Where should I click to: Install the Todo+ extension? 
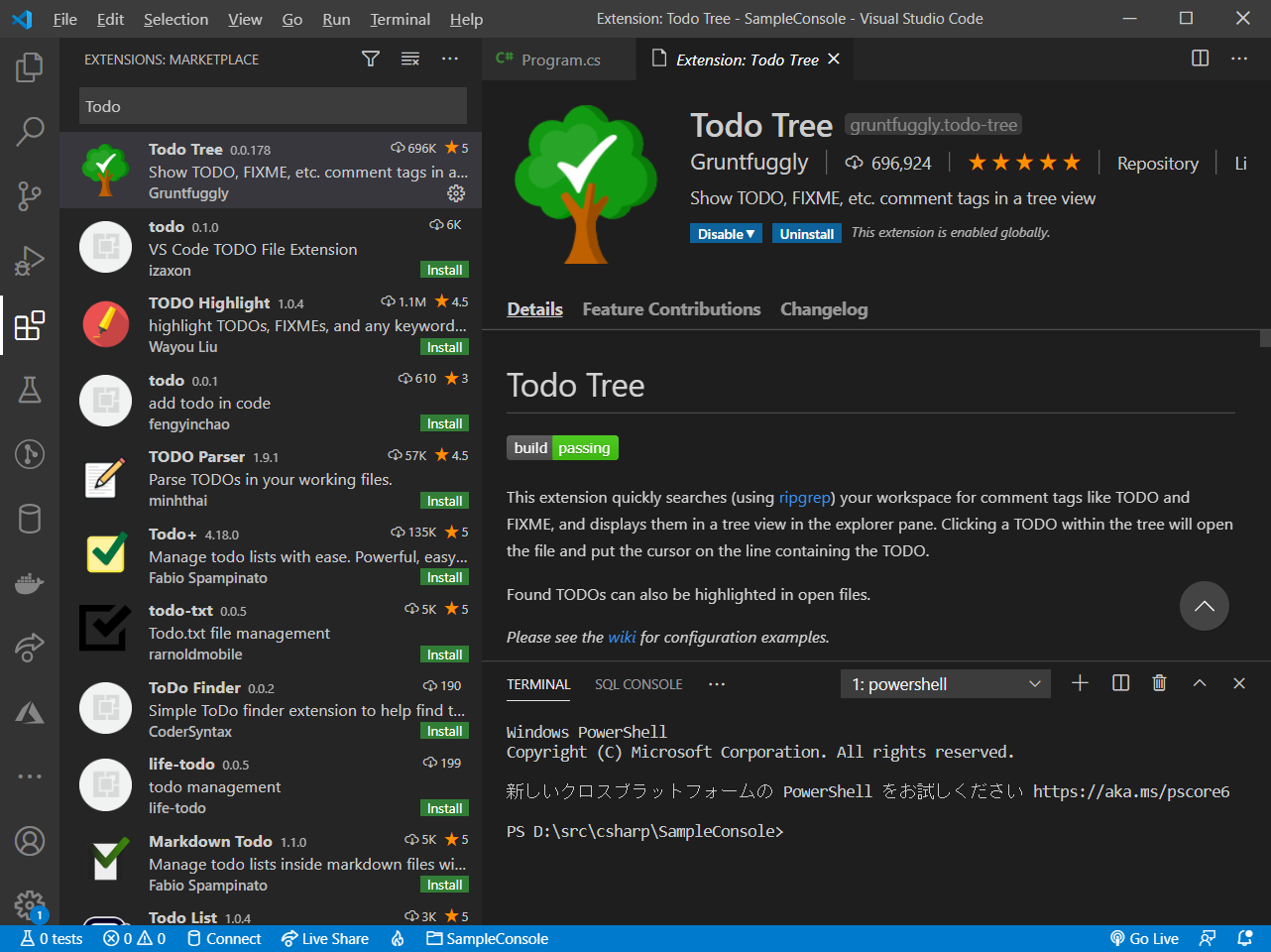point(444,577)
